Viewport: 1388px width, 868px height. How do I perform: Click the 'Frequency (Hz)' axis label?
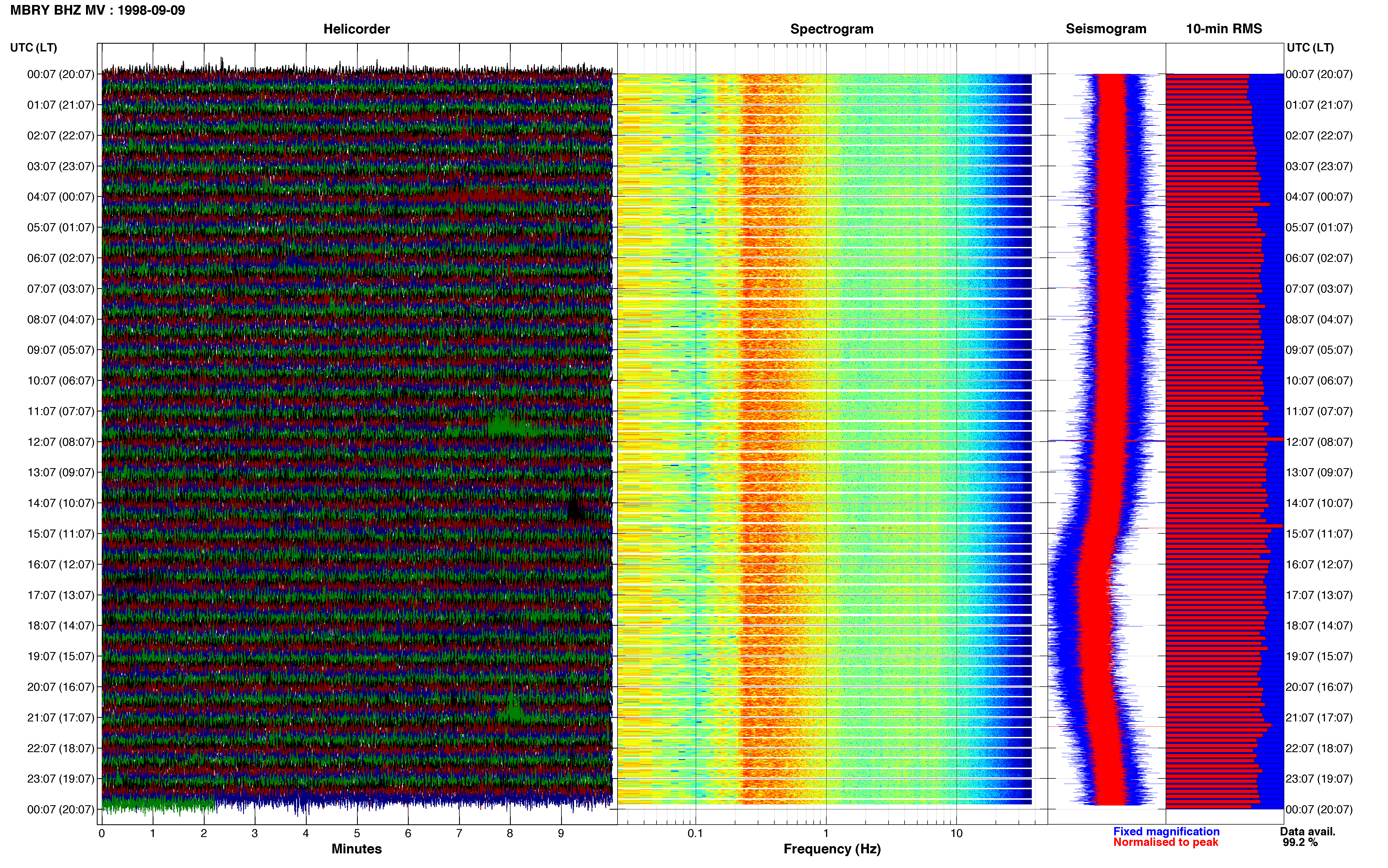click(x=832, y=849)
